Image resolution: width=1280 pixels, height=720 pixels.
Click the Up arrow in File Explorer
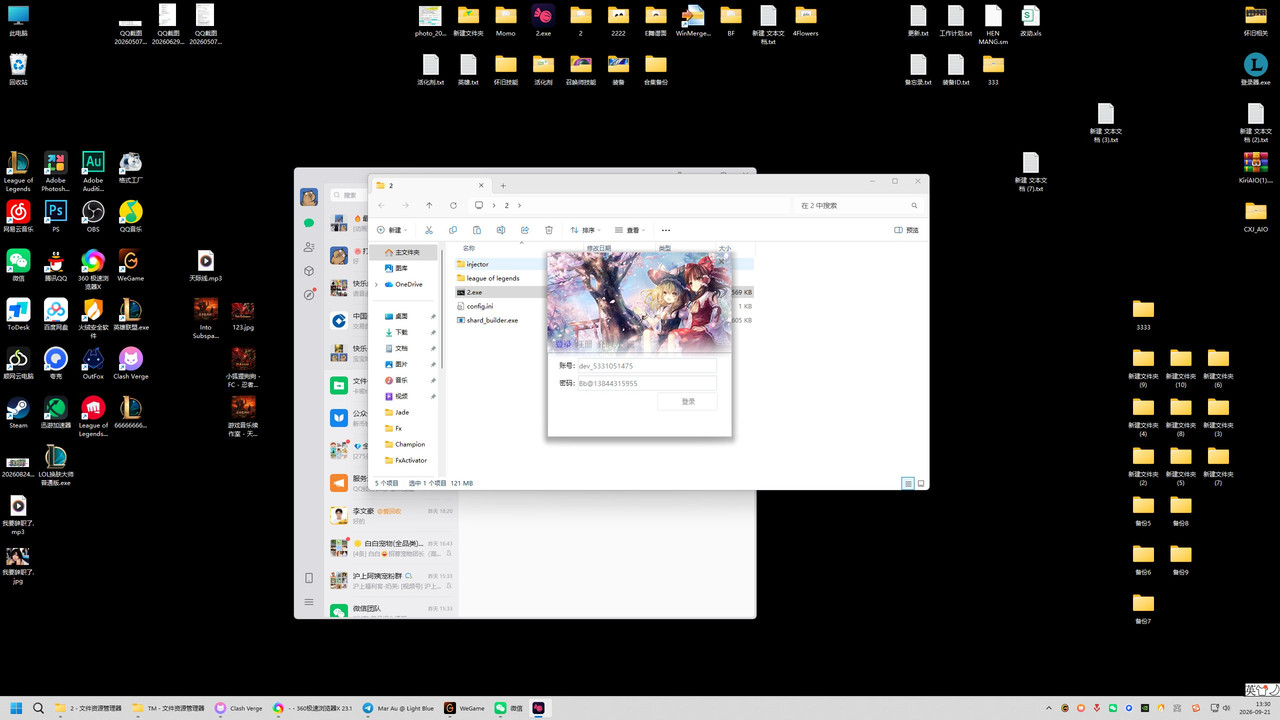pos(429,205)
